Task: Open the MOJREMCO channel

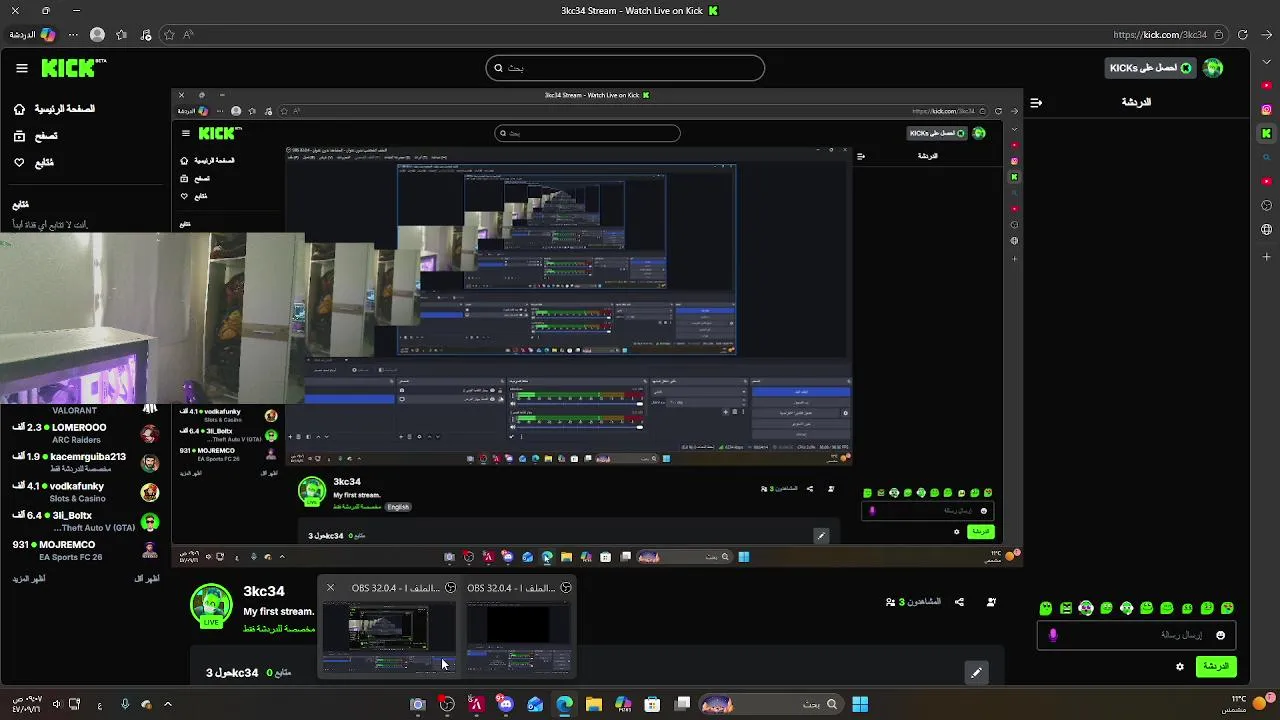Action: point(85,550)
